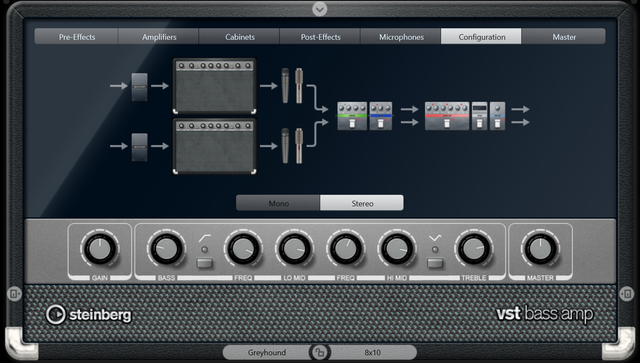640x363 pixels.
Task: Click the mid FREQ knob between LO MID and HI MID
Action: (x=345, y=249)
